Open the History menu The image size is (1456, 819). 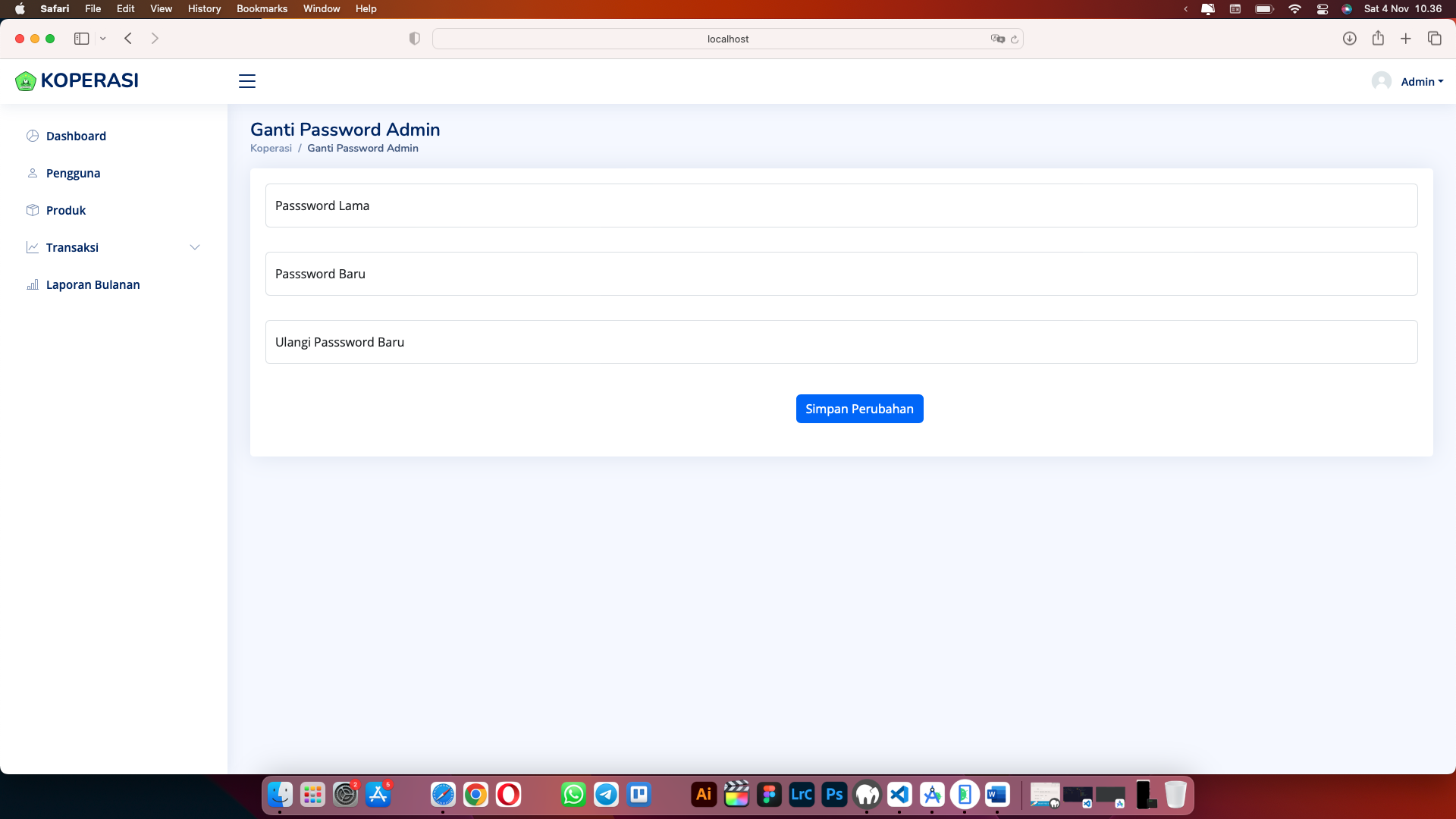204,8
